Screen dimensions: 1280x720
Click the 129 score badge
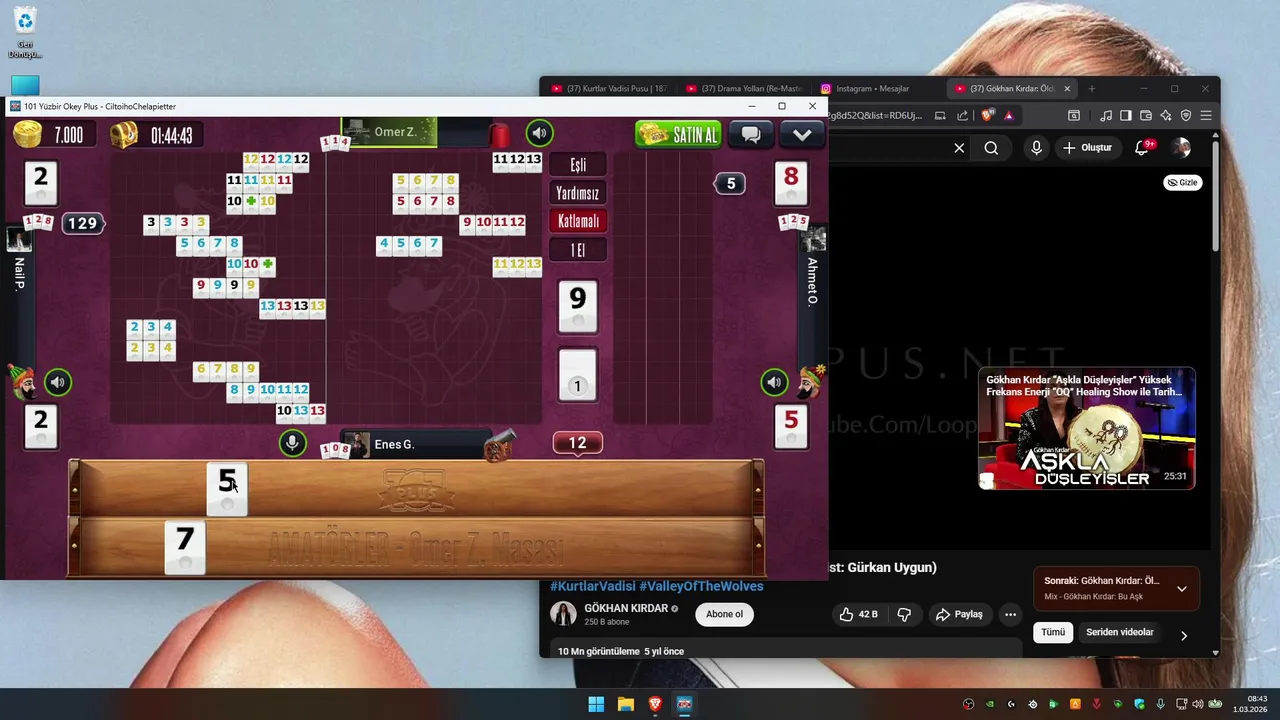pos(83,223)
